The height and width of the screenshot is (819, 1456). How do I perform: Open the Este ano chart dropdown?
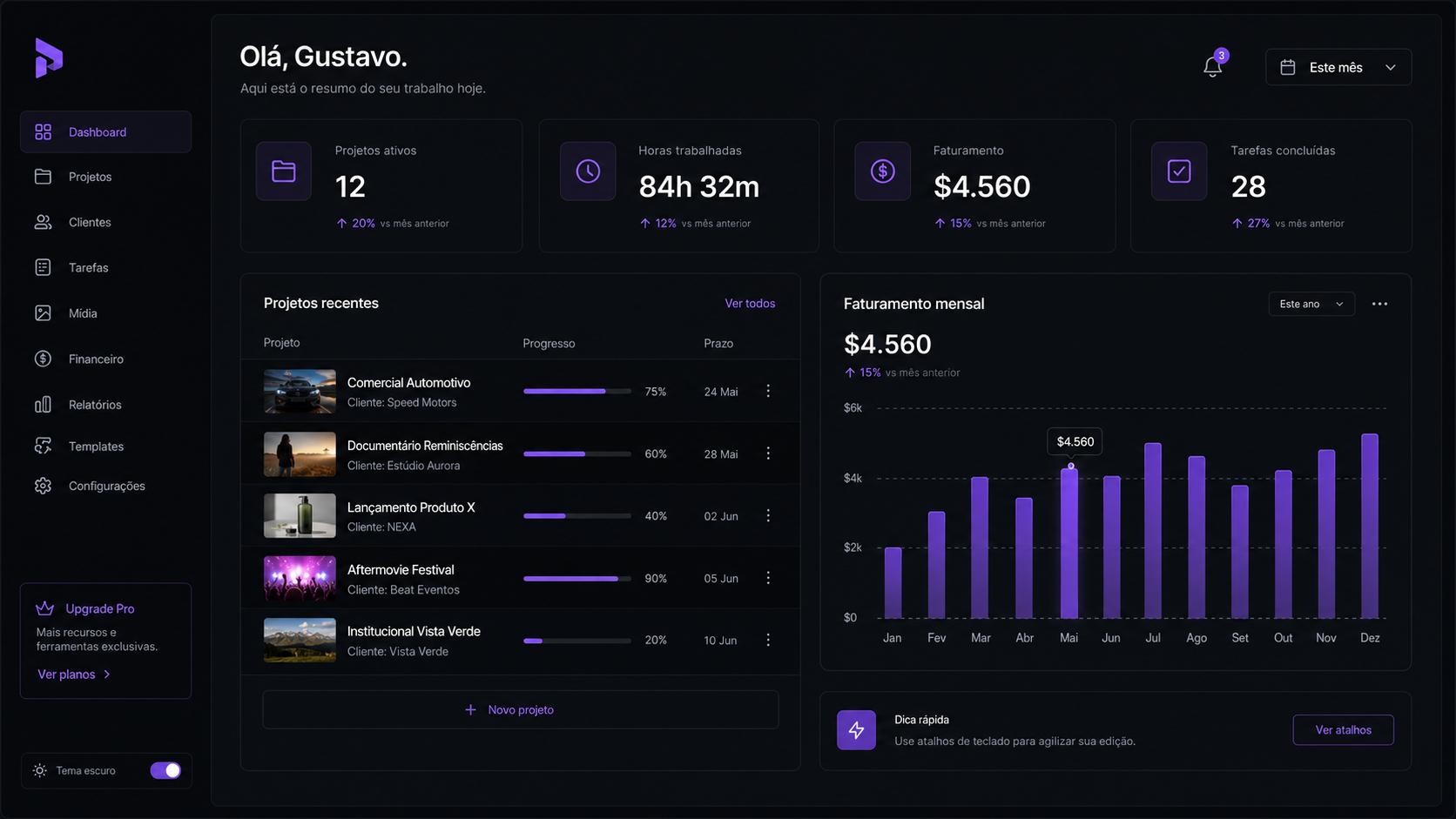(x=1311, y=304)
